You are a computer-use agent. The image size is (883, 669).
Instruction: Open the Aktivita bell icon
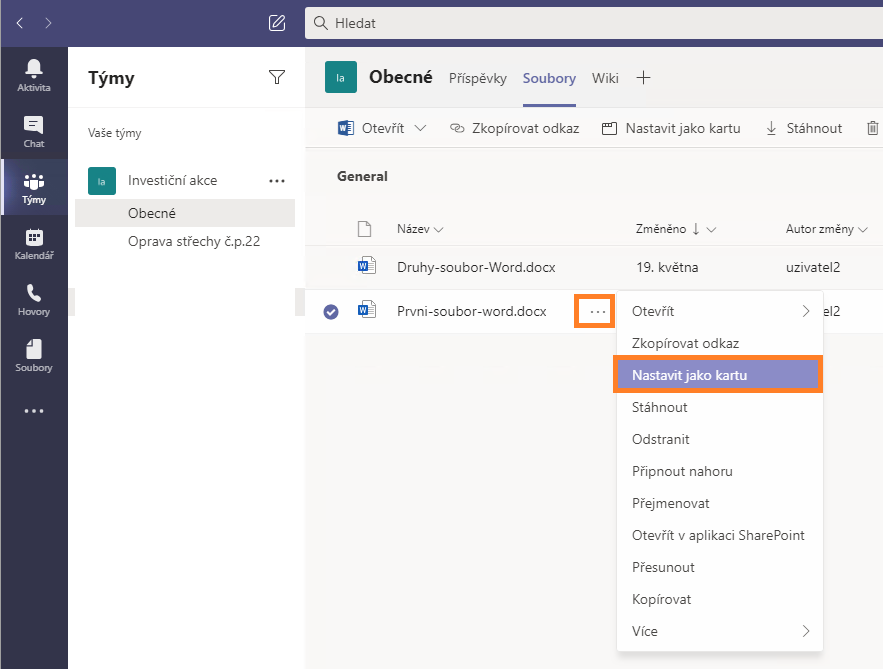[x=34, y=75]
